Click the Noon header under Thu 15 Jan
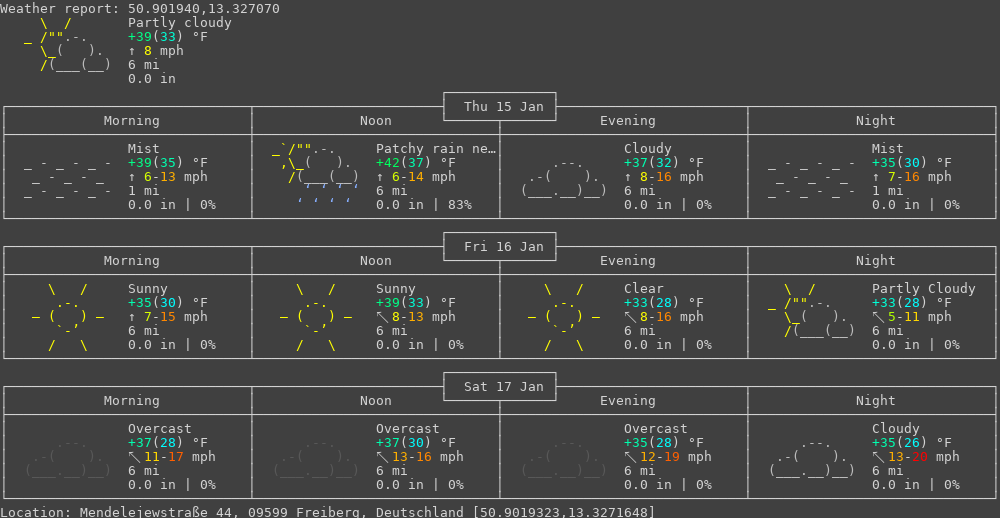This screenshot has height=518, width=1000. [x=376, y=121]
